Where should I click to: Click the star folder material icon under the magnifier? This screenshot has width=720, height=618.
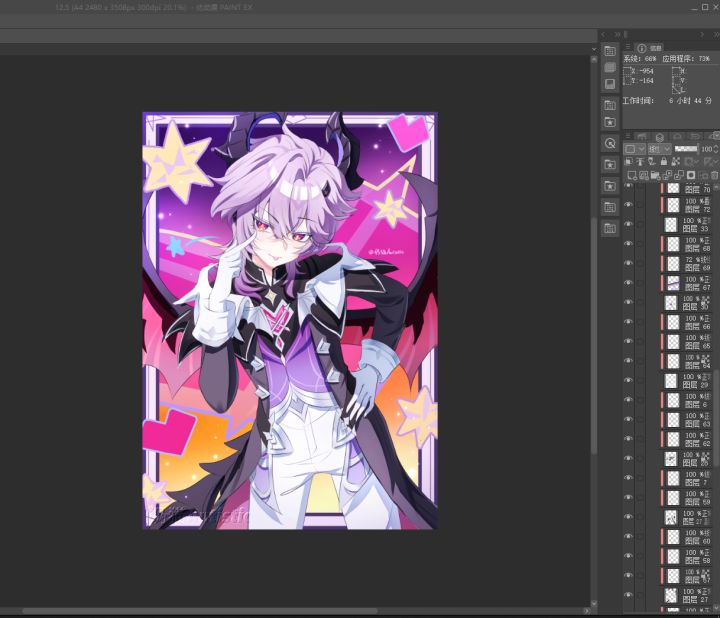610,164
